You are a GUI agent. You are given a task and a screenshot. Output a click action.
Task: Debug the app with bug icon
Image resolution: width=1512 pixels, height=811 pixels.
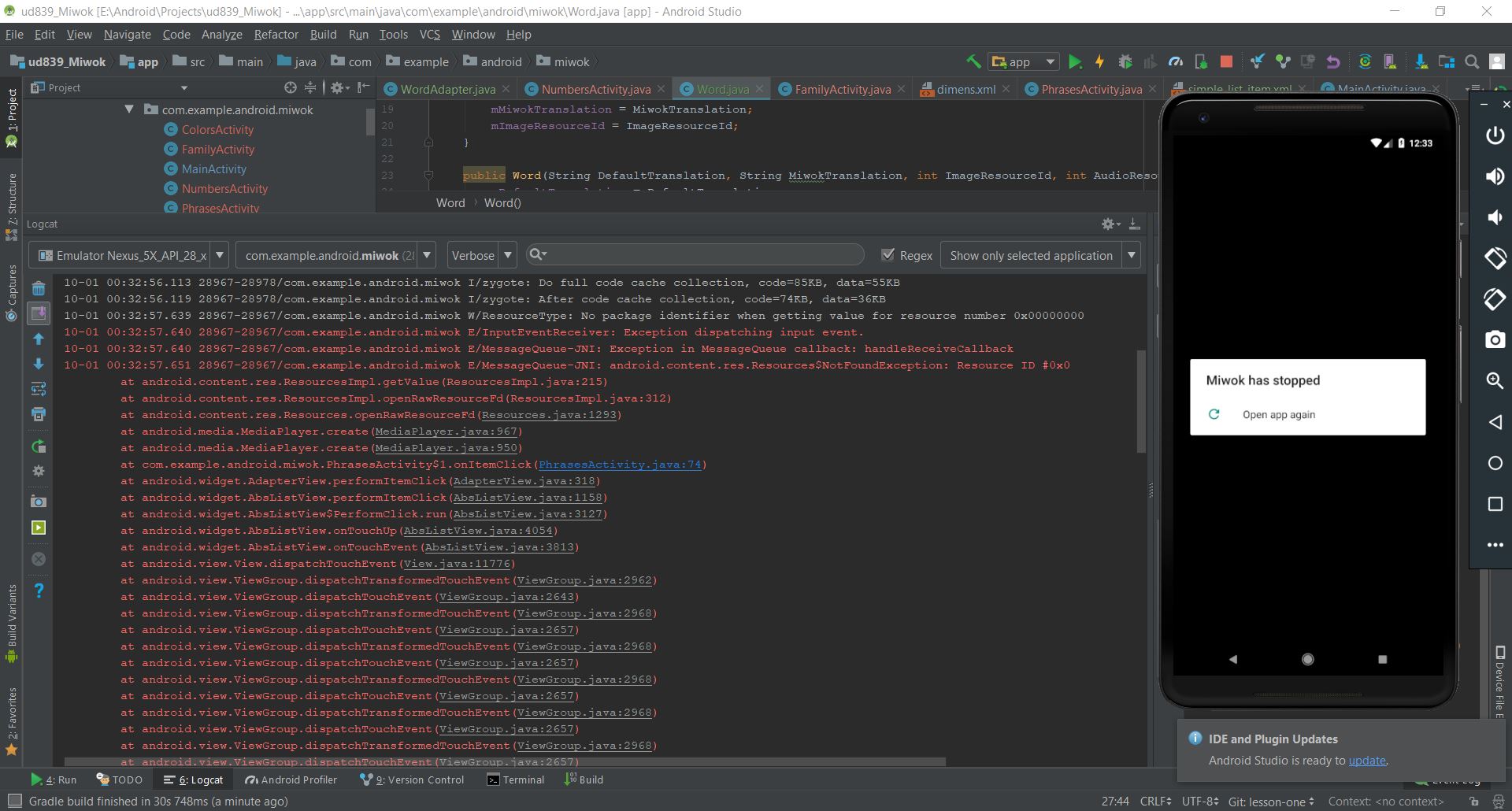click(x=1126, y=61)
